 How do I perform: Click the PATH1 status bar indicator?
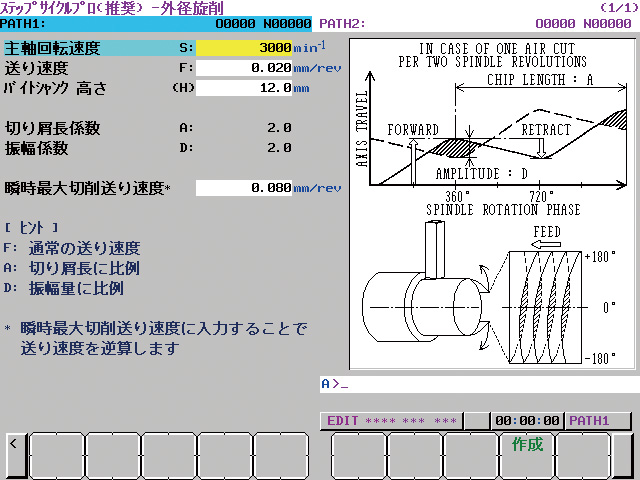tap(598, 421)
